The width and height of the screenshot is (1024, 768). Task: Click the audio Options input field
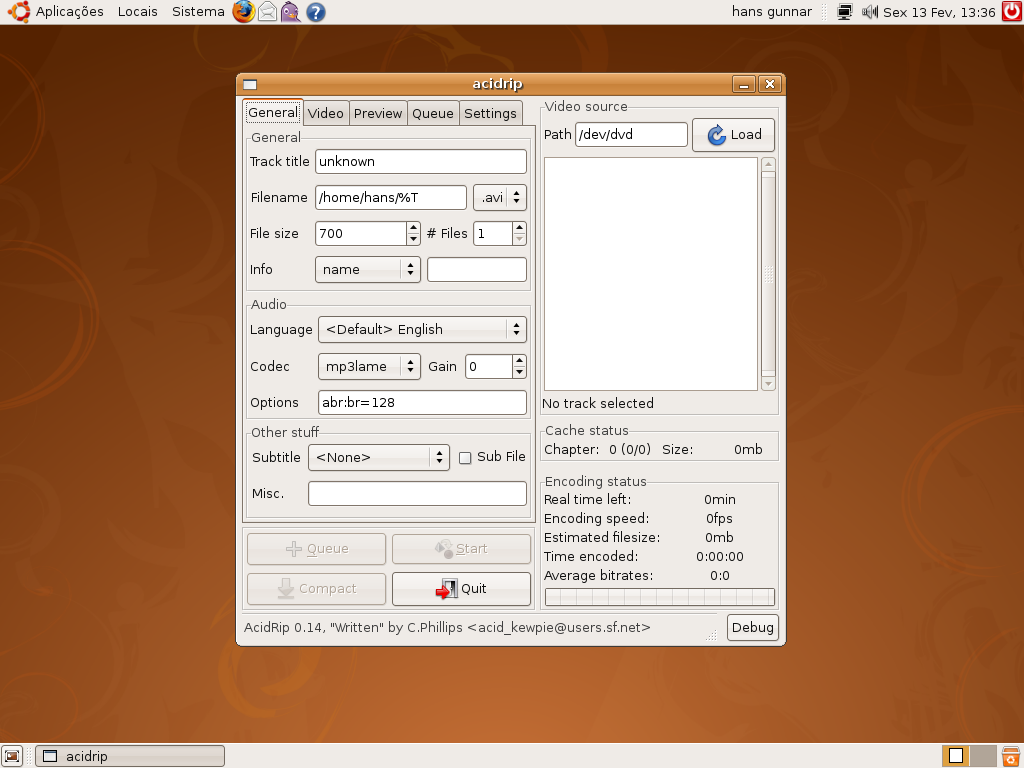coord(422,402)
